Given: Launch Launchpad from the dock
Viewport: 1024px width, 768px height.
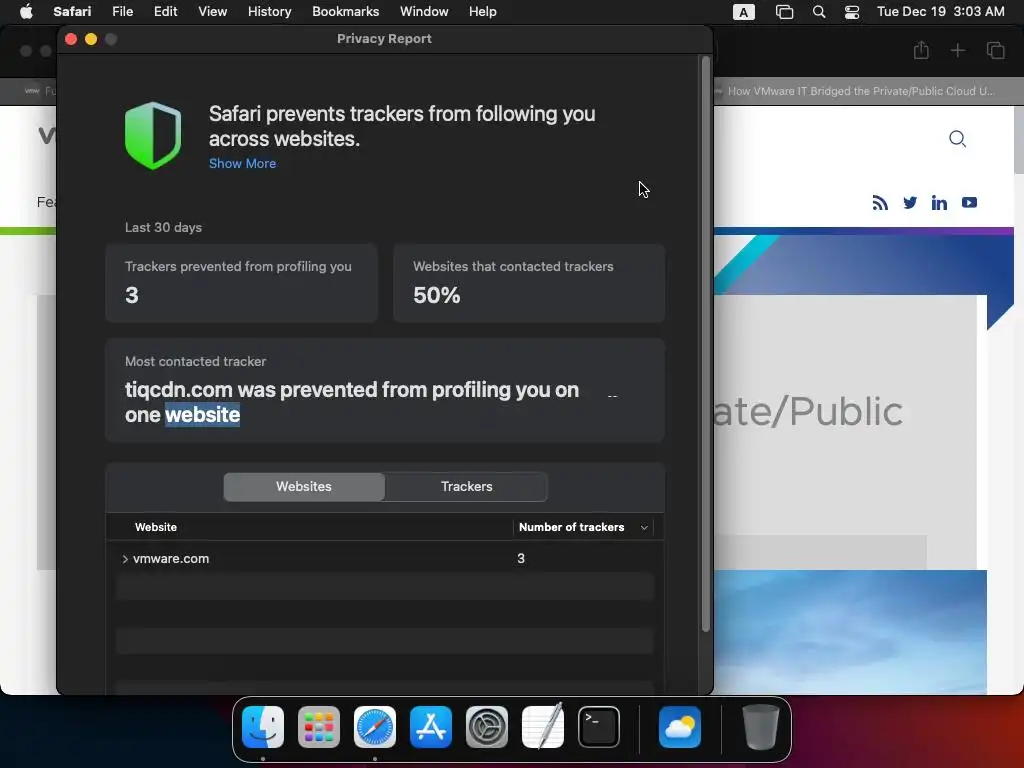Looking at the screenshot, I should (x=319, y=727).
